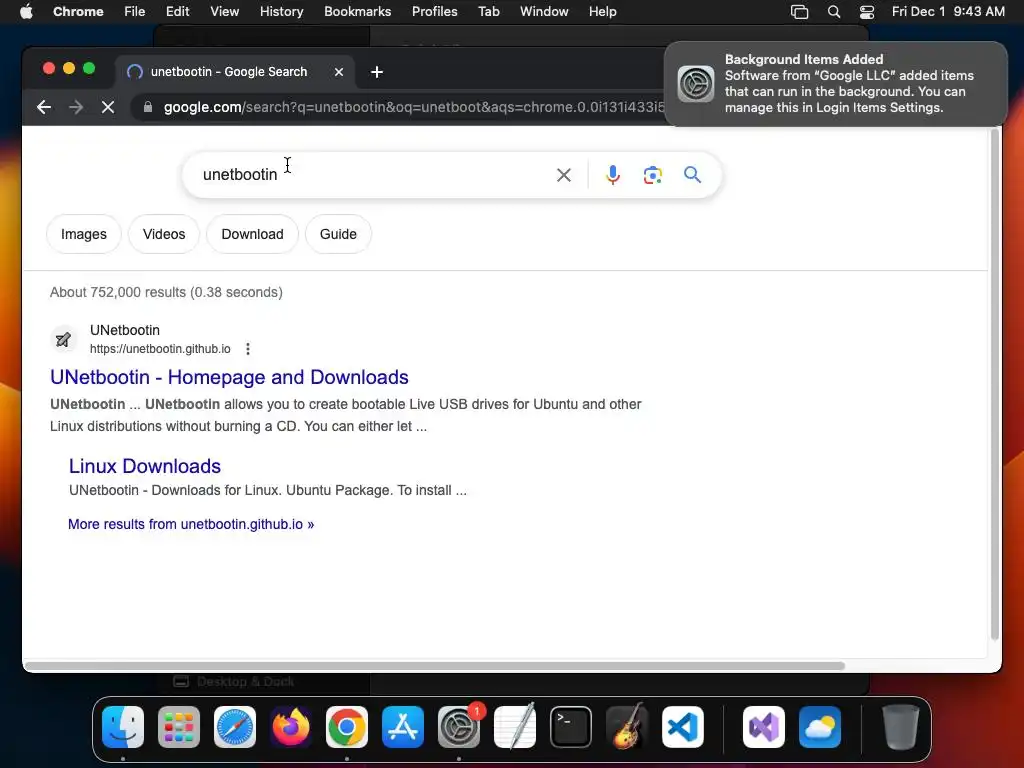Open Finder from the Dock
This screenshot has height=768, width=1024.
(x=123, y=727)
